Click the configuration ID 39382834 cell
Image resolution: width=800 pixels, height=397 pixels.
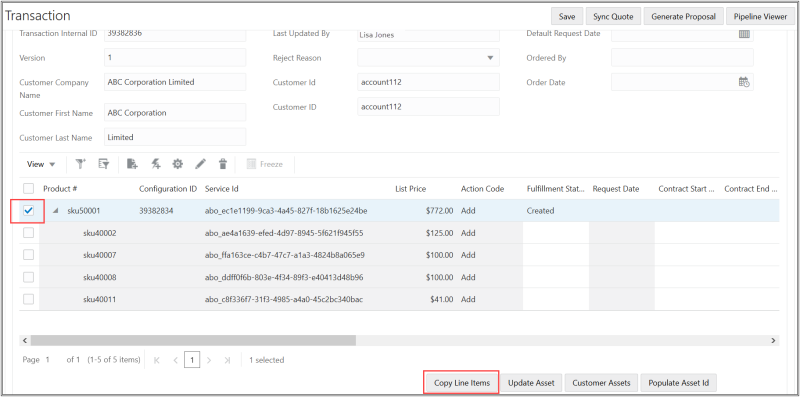(156, 211)
